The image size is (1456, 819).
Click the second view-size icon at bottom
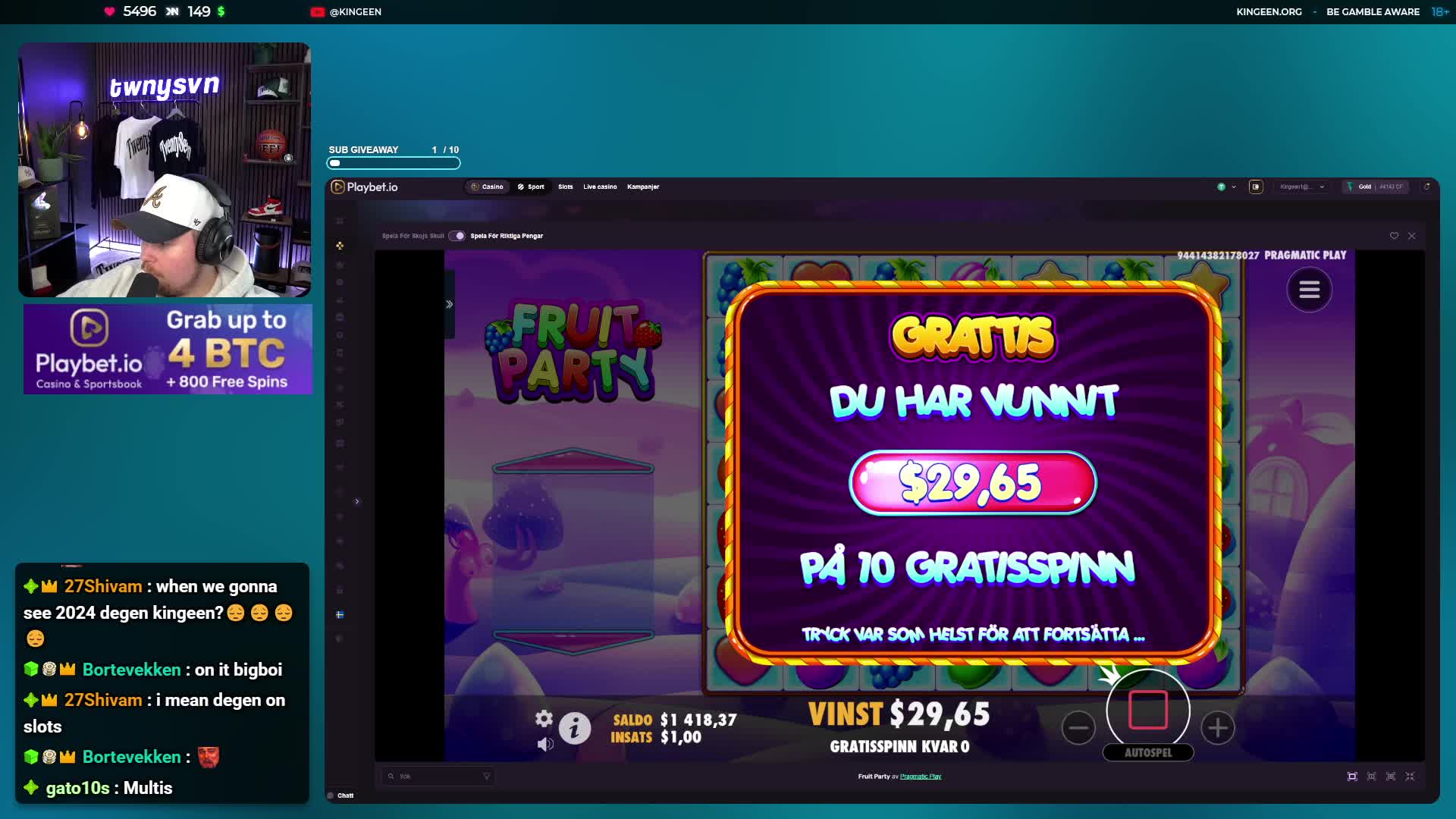point(1371,776)
